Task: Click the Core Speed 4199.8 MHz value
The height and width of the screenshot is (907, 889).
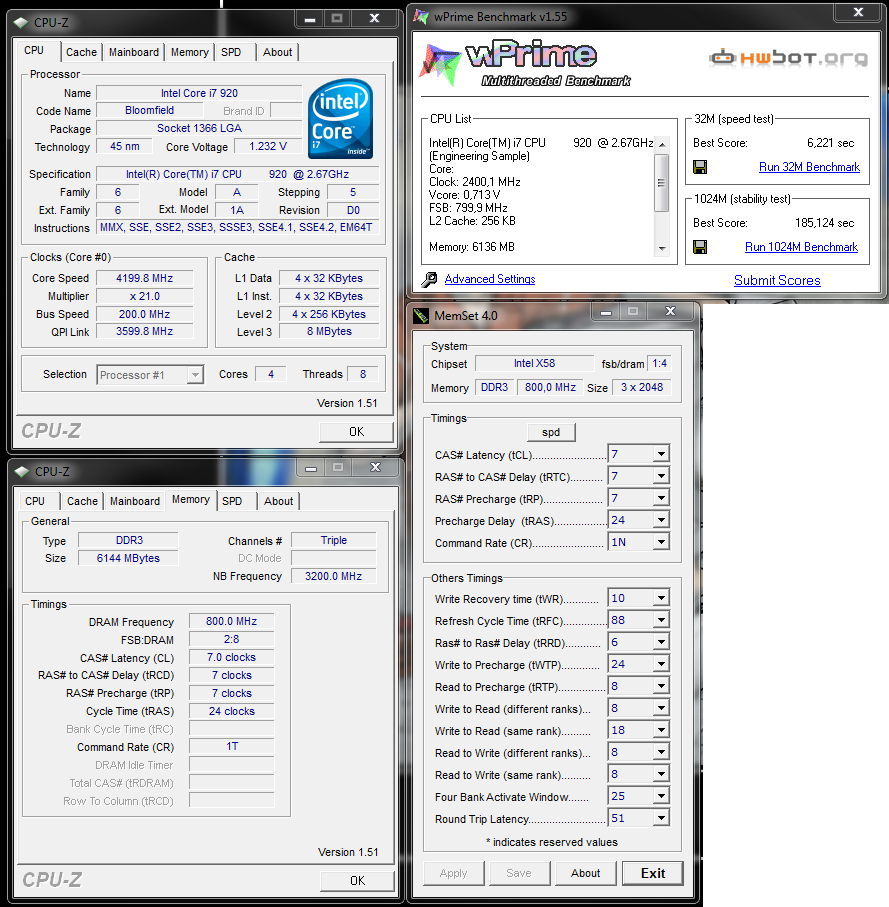Action: tap(145, 278)
